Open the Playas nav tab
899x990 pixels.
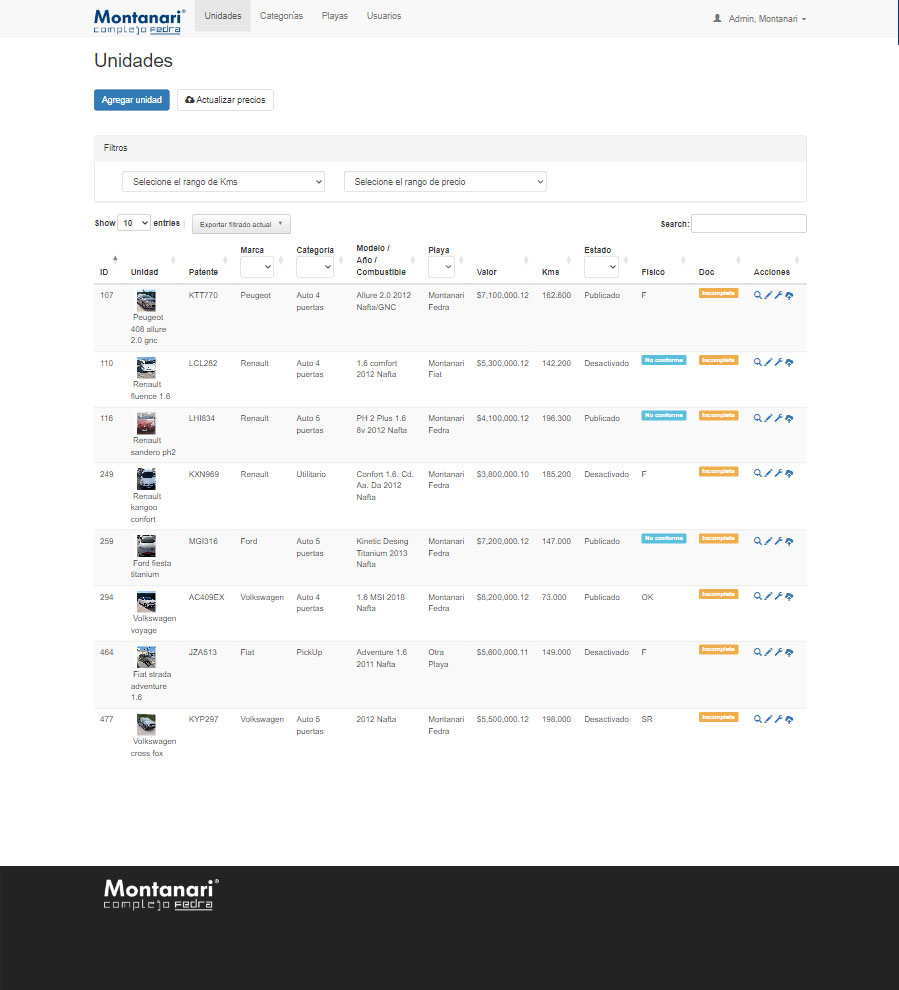click(335, 16)
